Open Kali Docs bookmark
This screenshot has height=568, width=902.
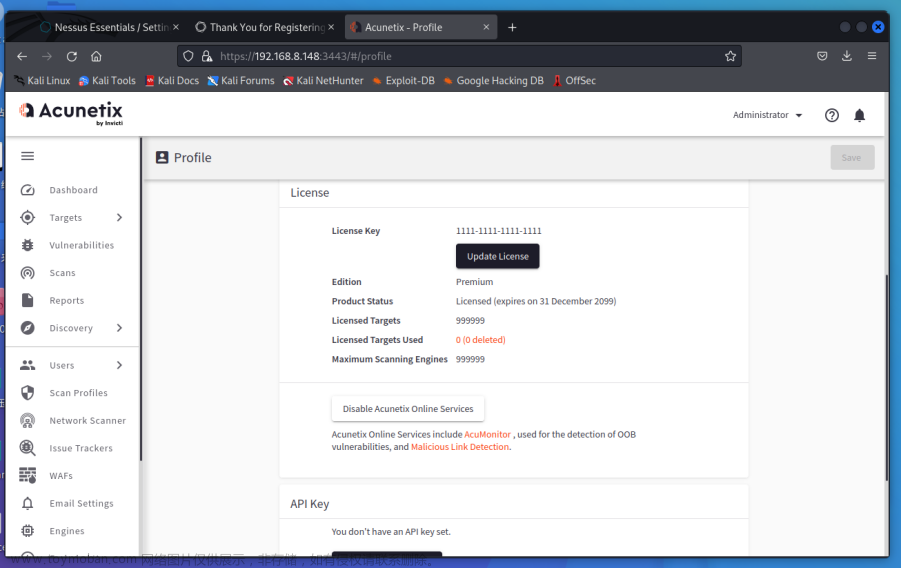(172, 81)
